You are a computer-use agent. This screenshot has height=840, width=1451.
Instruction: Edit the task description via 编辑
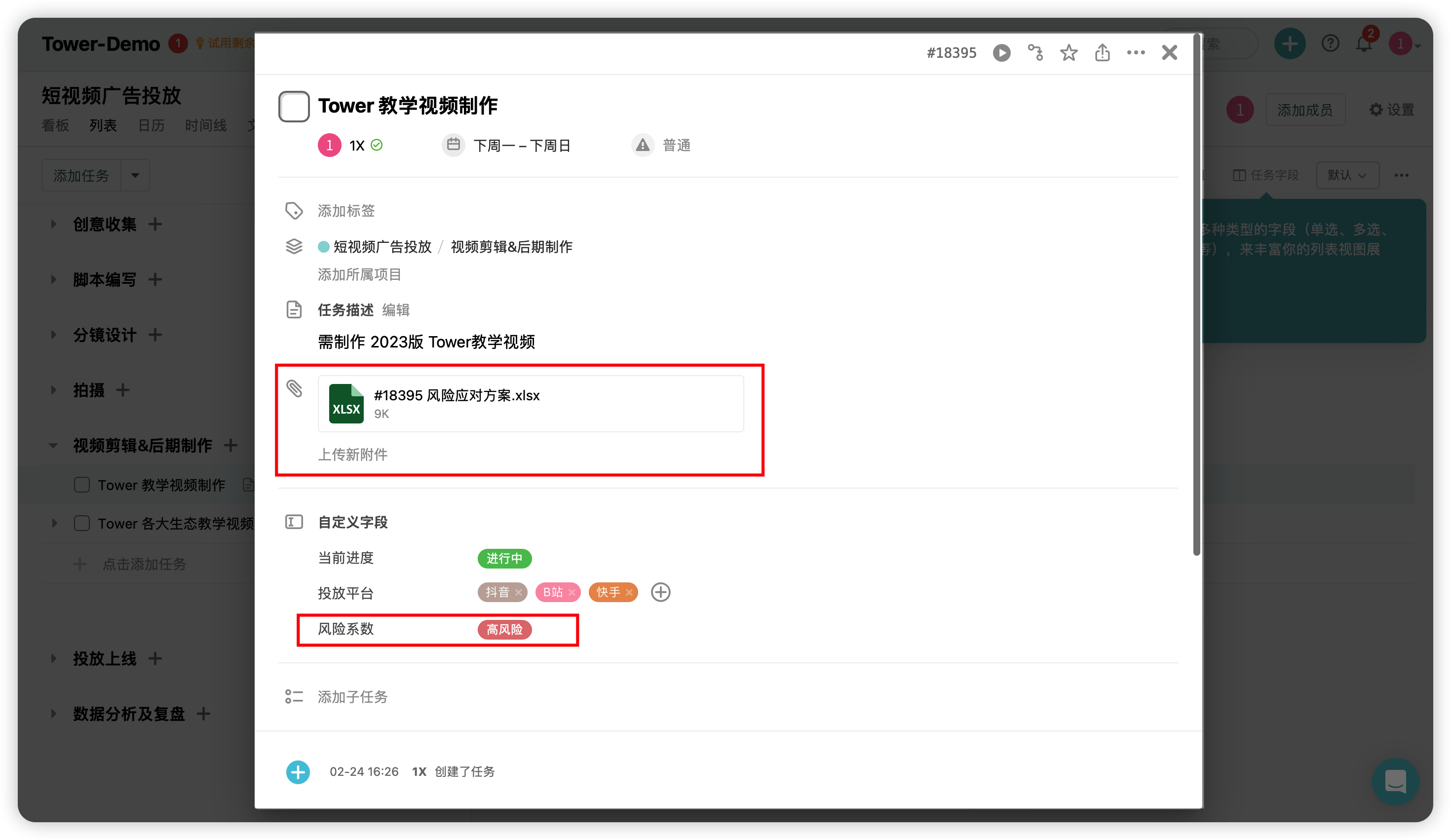[396, 310]
